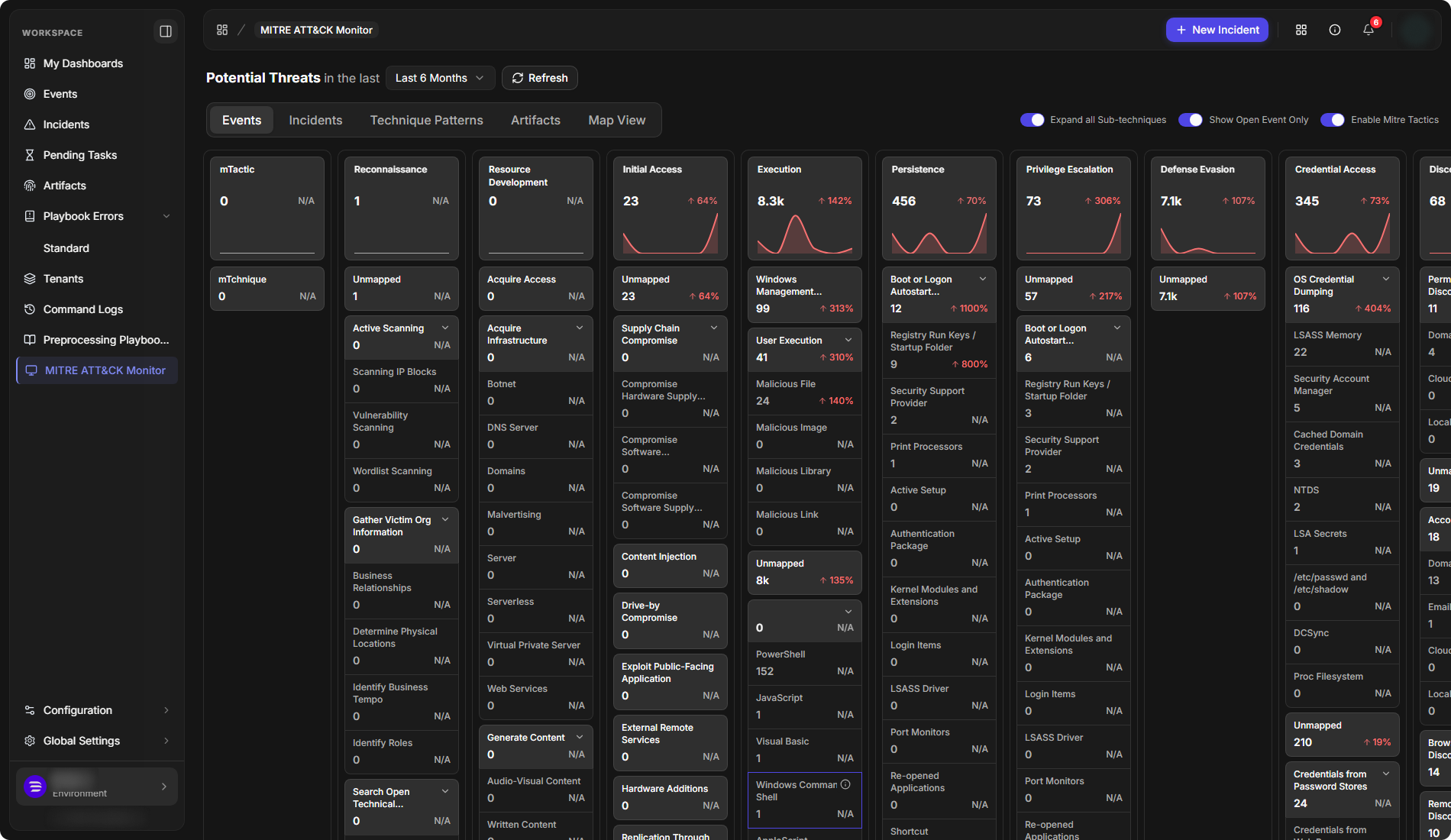Open the apps grid icon in header

[x=1301, y=30]
